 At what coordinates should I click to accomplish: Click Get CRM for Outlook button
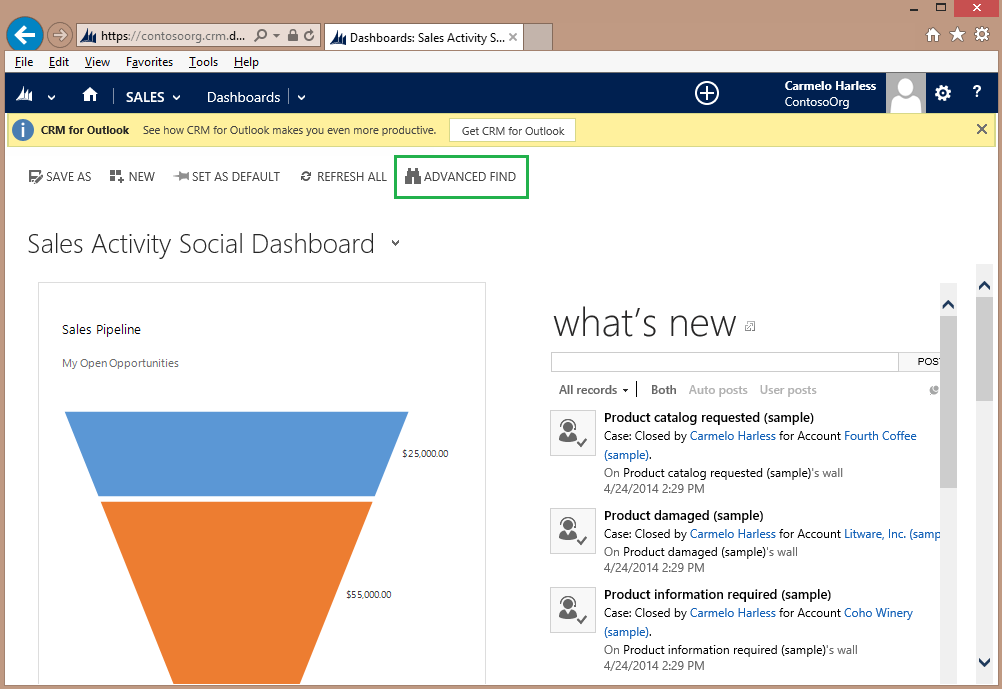512,131
